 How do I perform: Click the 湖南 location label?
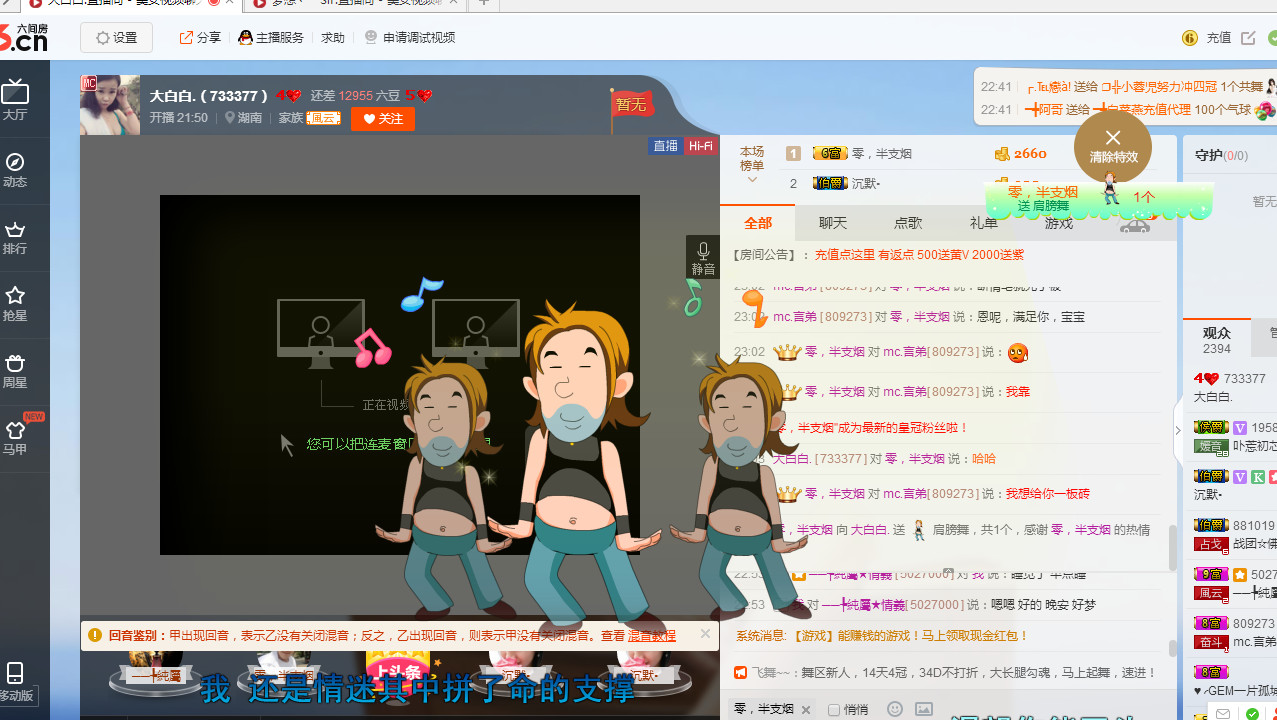coord(244,118)
